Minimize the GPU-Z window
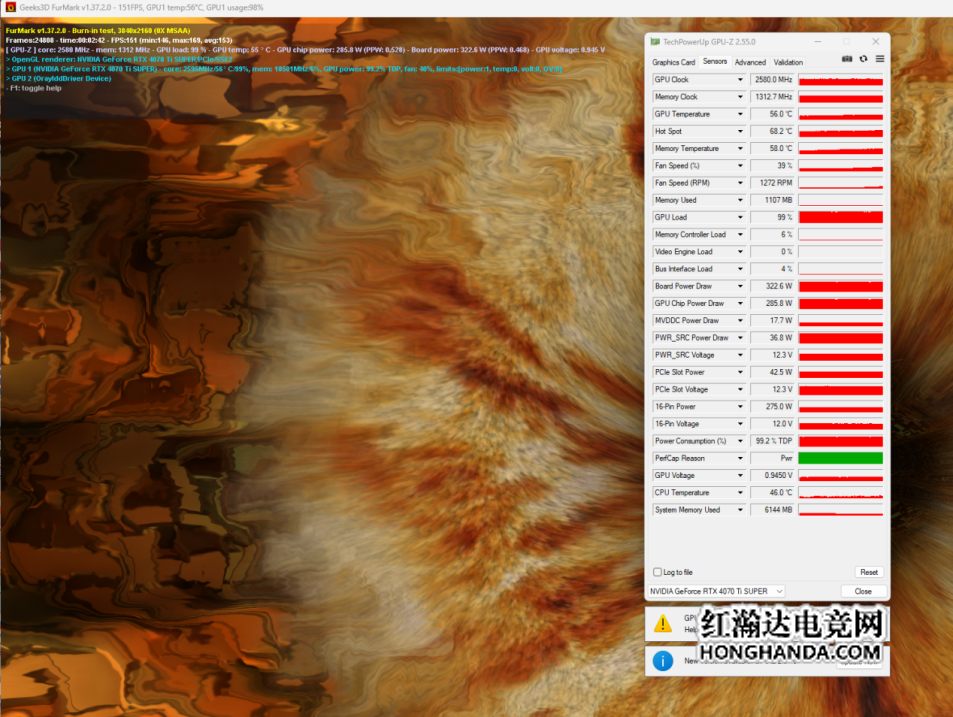 pos(818,42)
